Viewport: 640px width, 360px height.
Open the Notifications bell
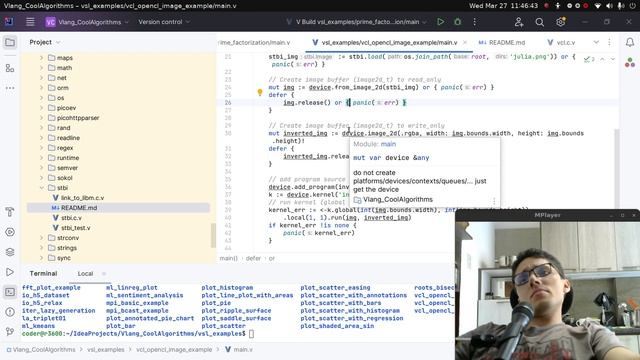coord(630,42)
